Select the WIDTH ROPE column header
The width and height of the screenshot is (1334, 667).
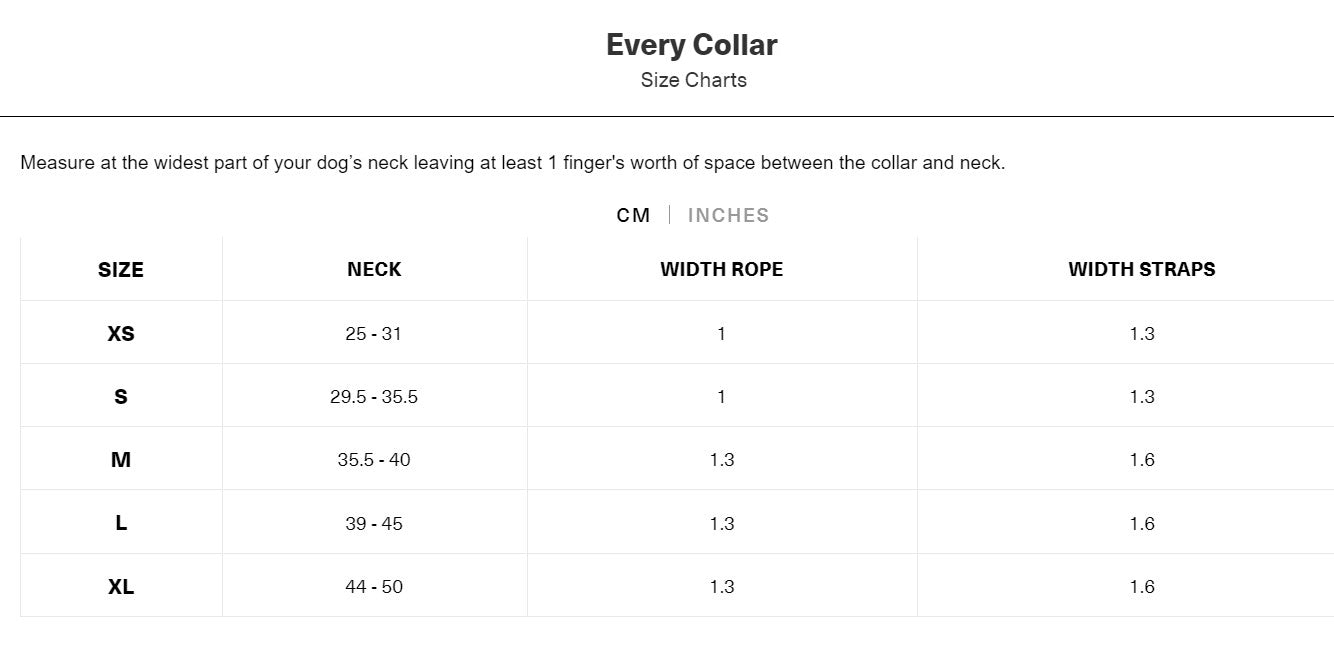(721, 269)
